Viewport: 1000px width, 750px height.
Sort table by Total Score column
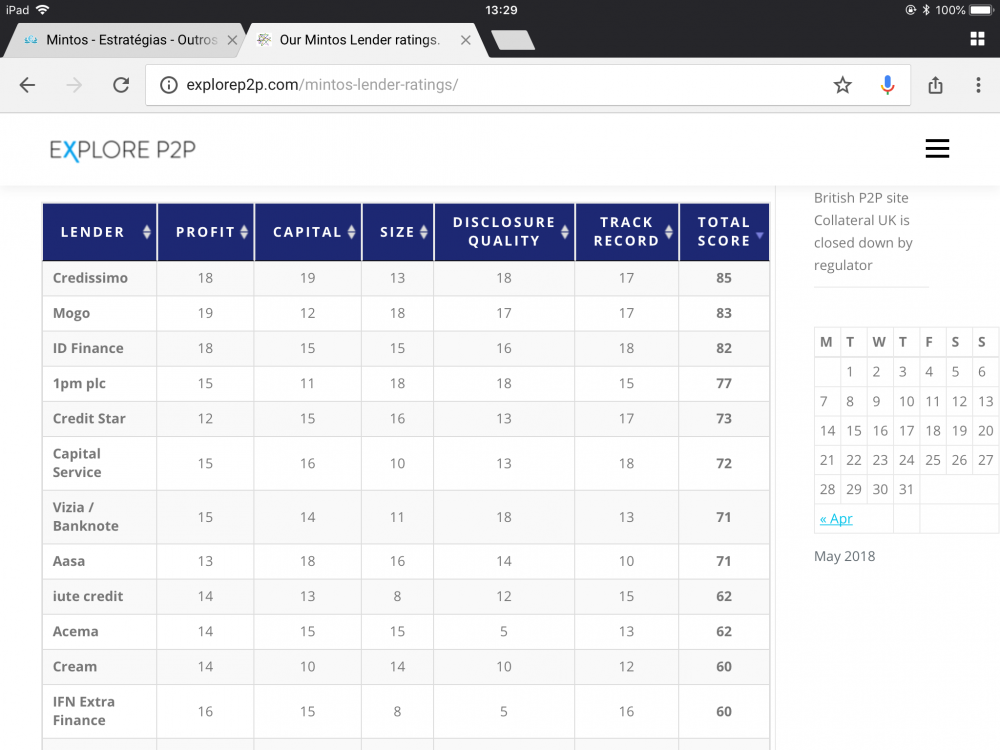tap(724, 232)
